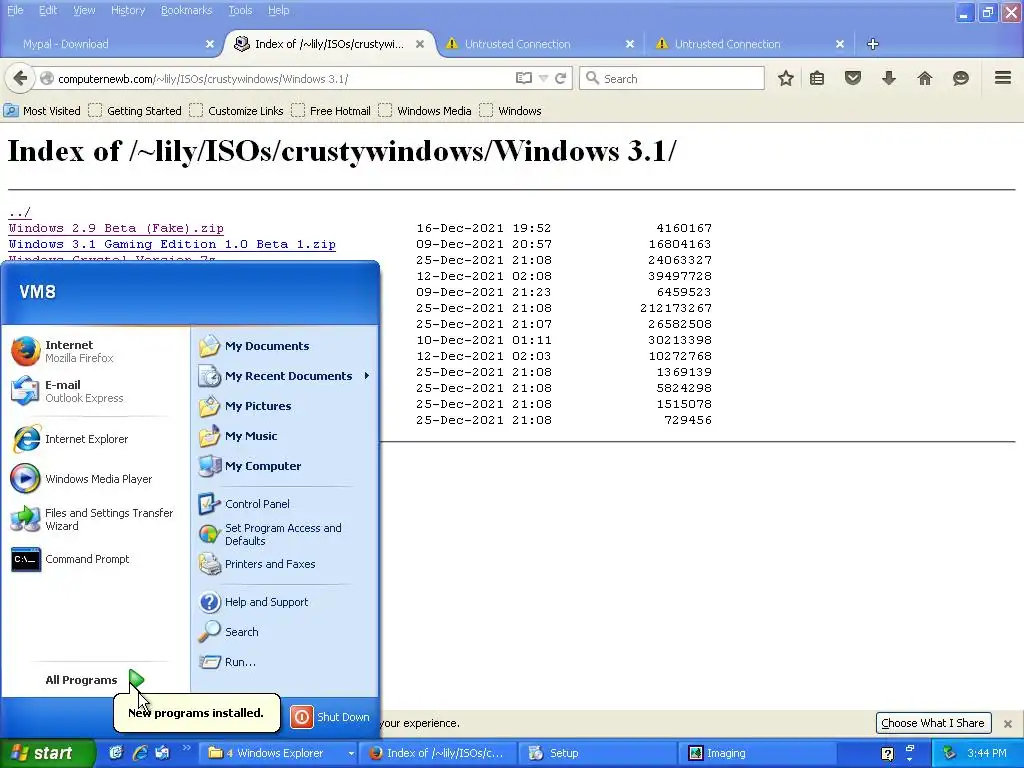
Task: Click the Shut Down button
Action: point(331,716)
